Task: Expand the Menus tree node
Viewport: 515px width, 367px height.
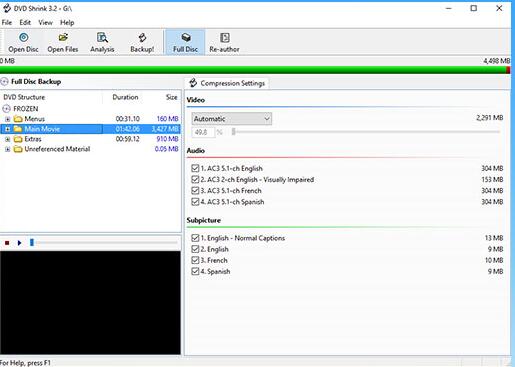Action: (8, 119)
